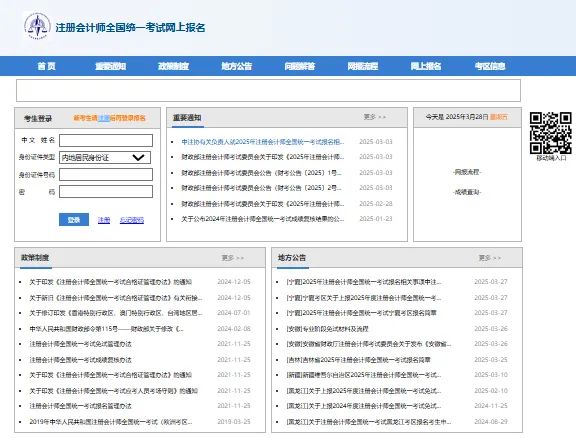Focus the password input field

[x=106, y=191]
